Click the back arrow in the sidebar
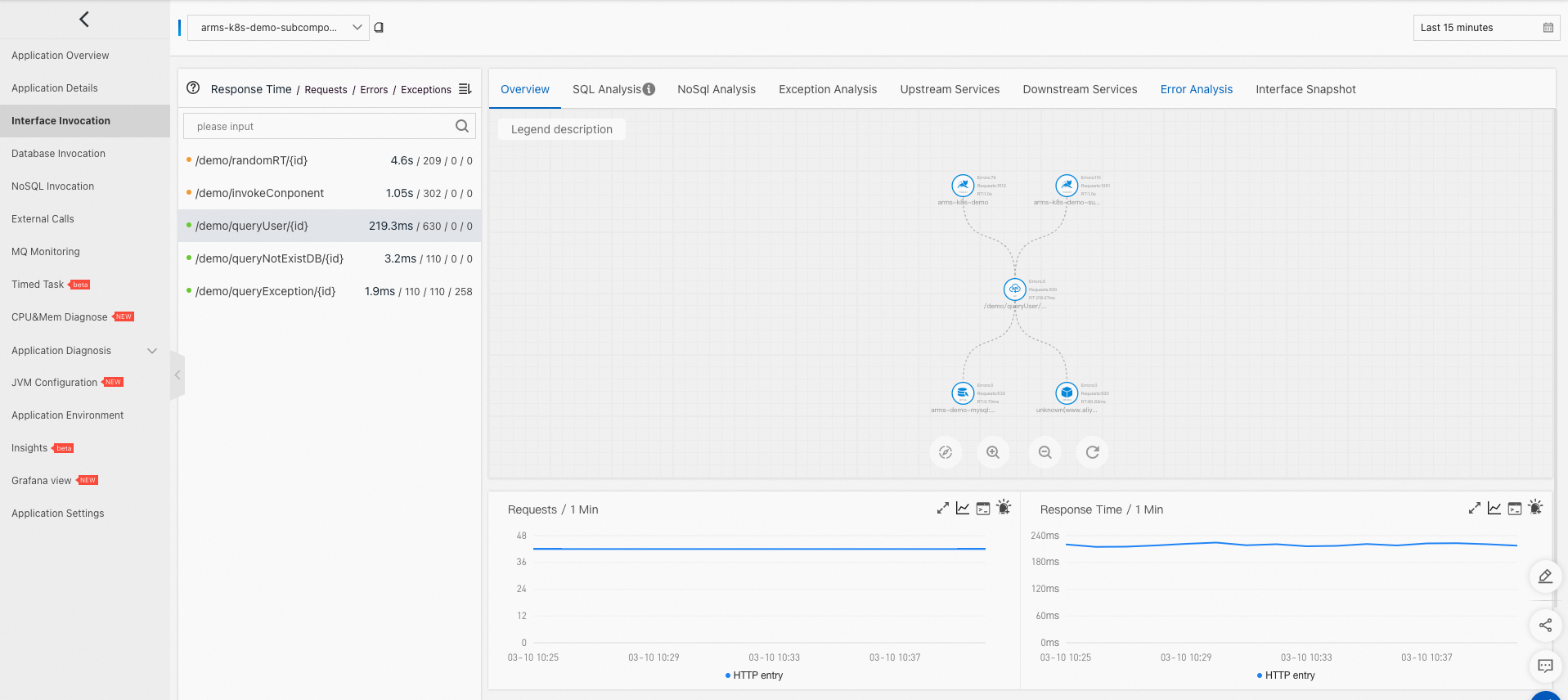1568x700 pixels. [84, 19]
